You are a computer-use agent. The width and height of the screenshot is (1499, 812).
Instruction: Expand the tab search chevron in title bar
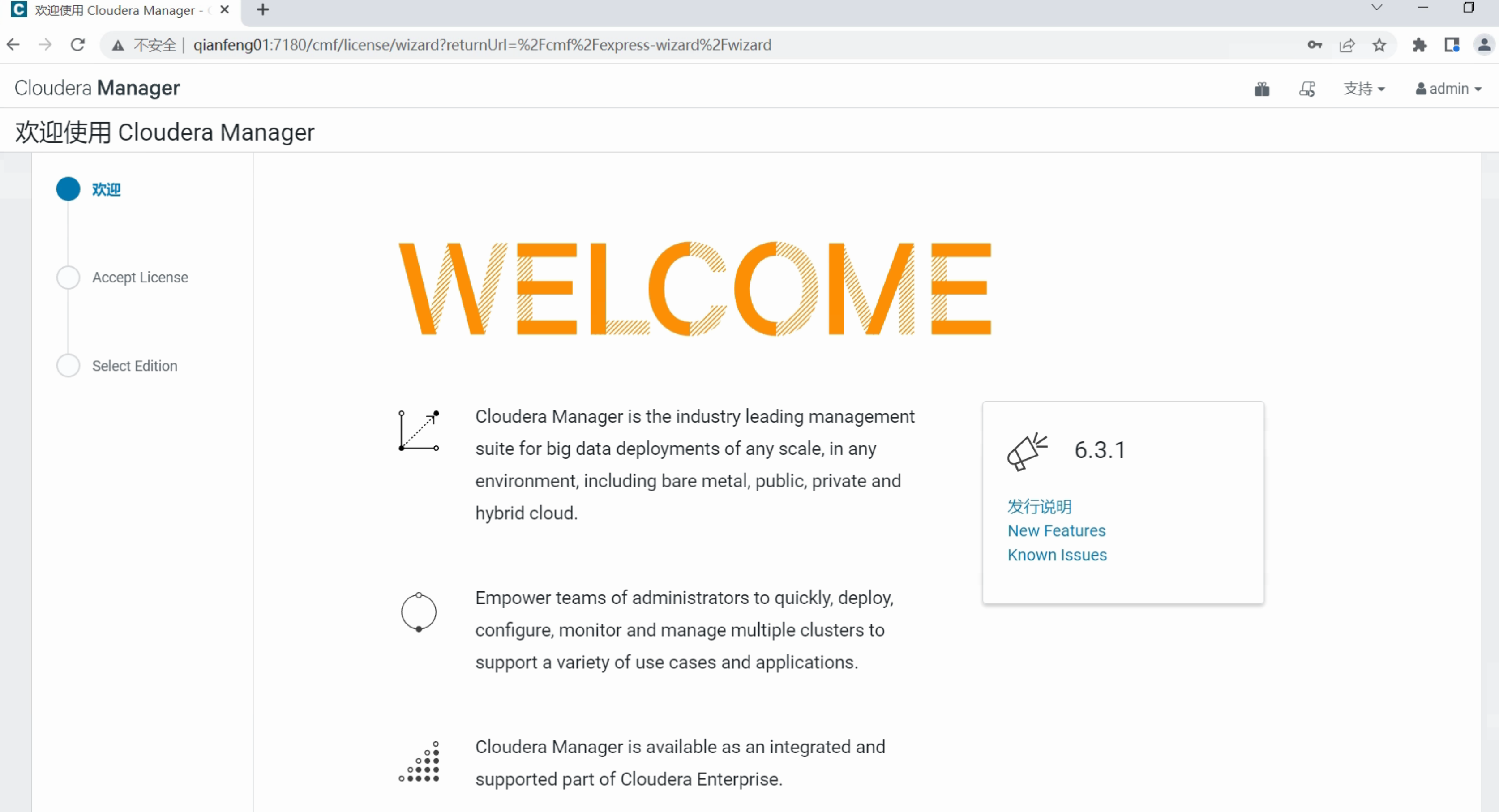[x=1376, y=8]
